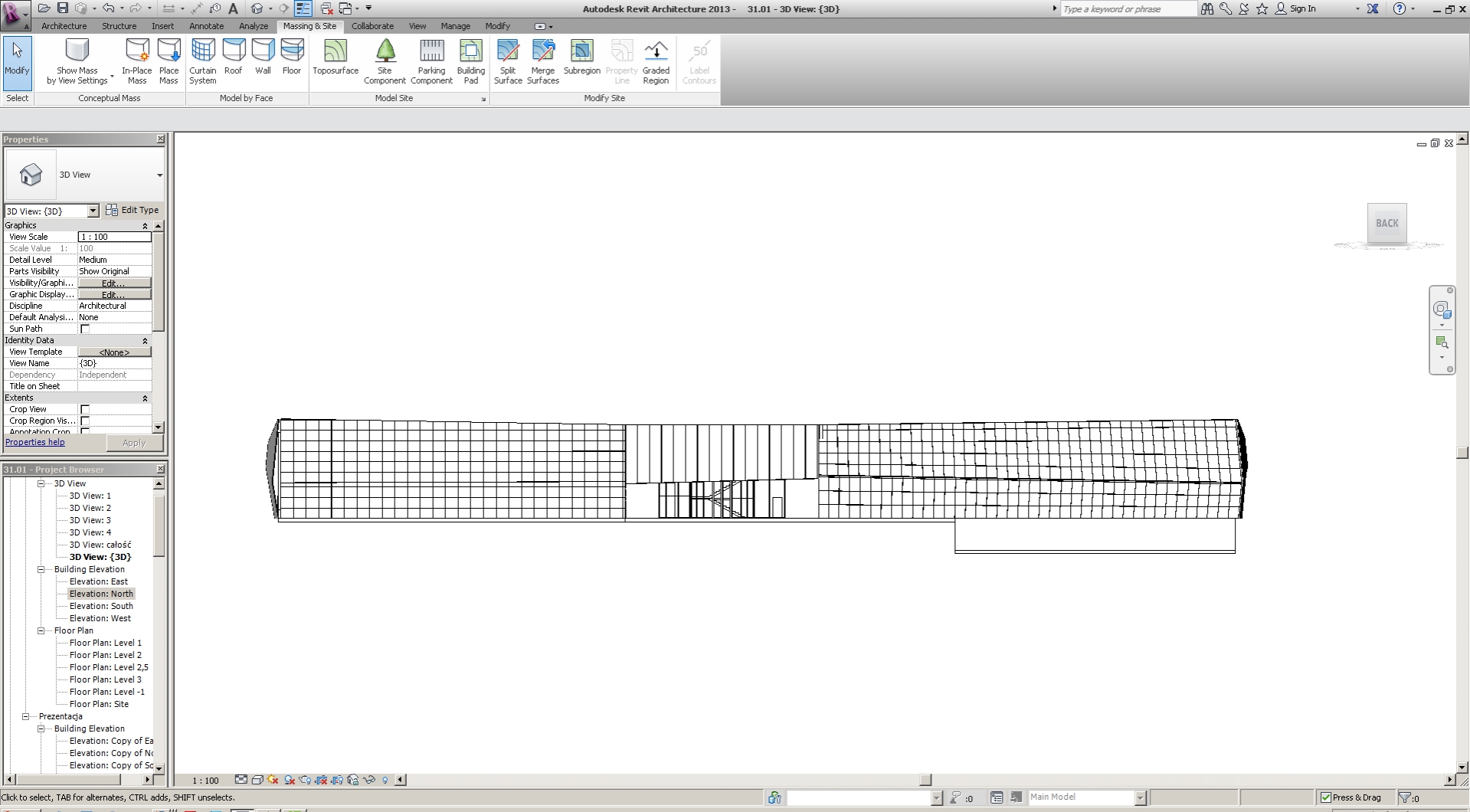Open the Graded Region tool

656,61
